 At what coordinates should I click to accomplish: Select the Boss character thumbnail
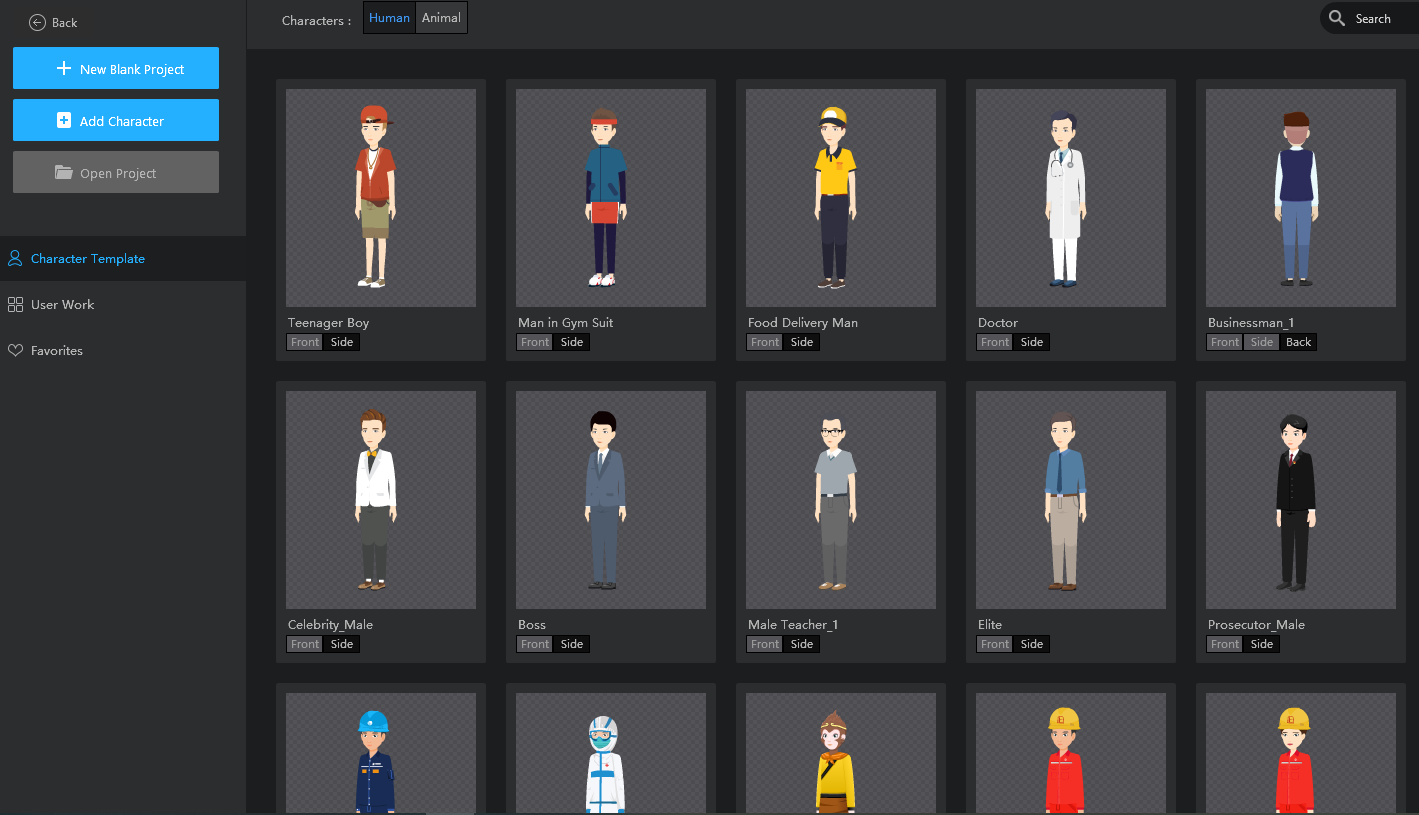[x=611, y=500]
